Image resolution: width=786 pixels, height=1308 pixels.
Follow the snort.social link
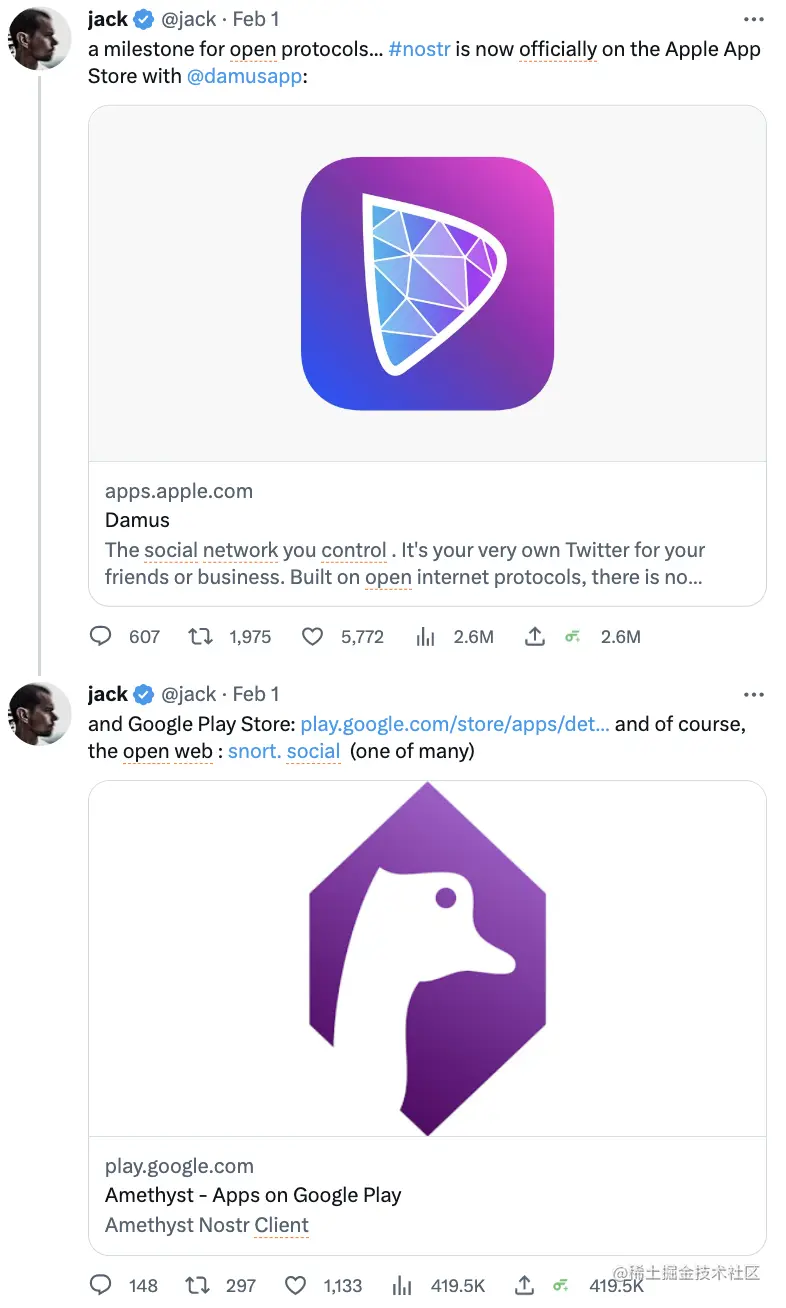pyautogui.click(x=284, y=750)
